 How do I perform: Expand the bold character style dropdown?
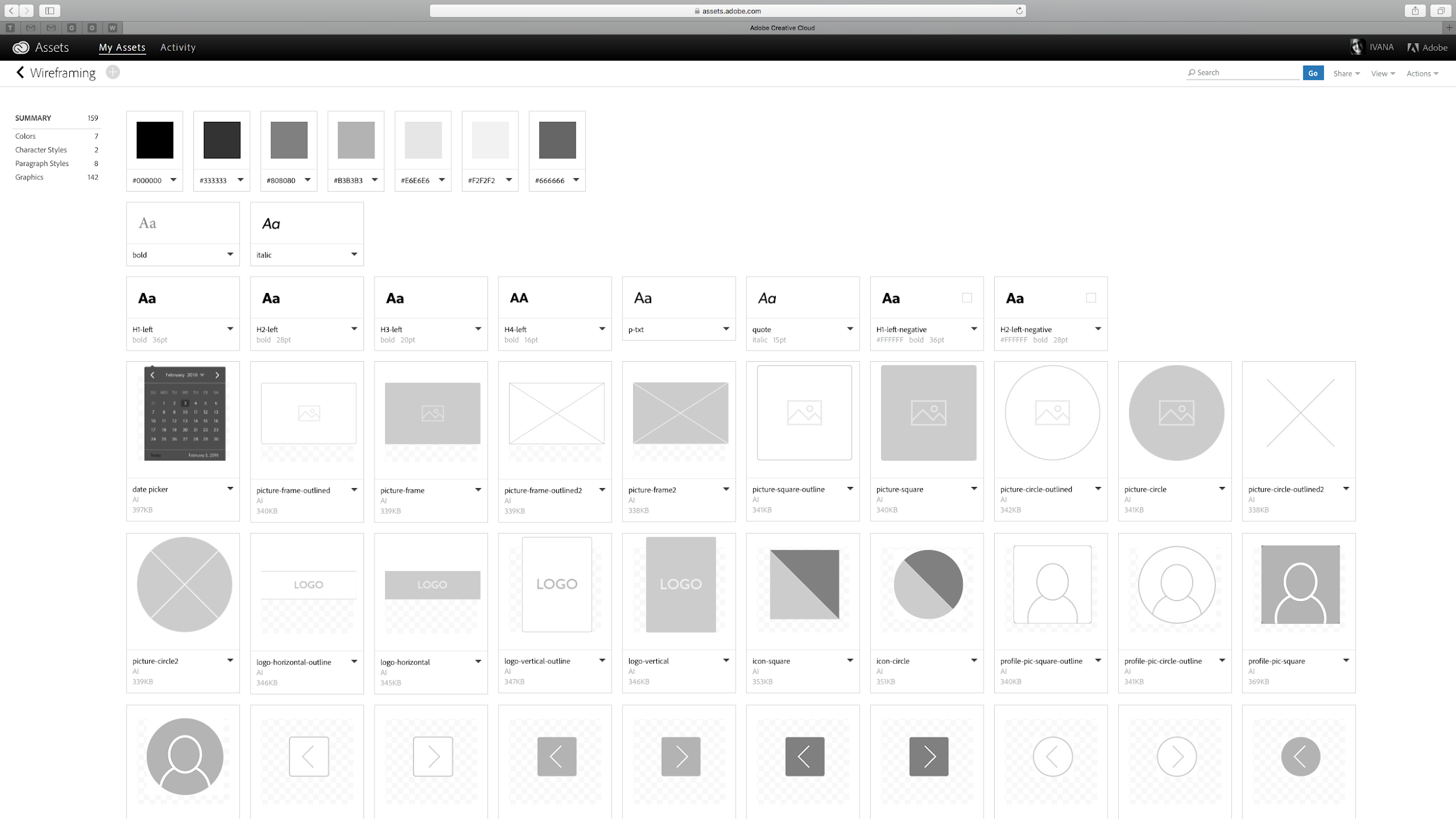[x=230, y=254]
